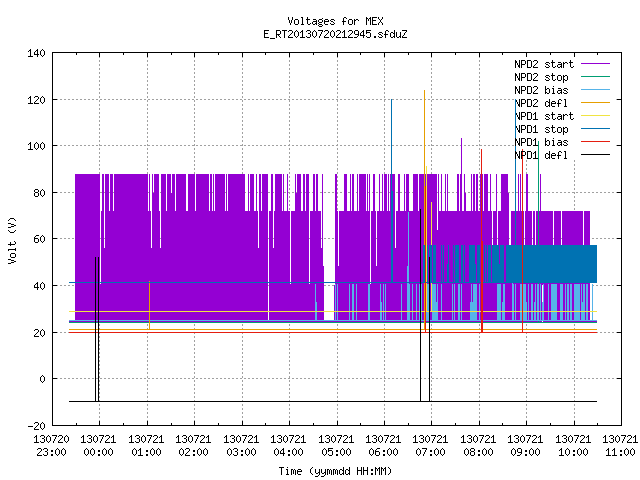
Task: Select the filename E_RT20130720212945.sfduZ subtitle
Action: tap(335, 34)
